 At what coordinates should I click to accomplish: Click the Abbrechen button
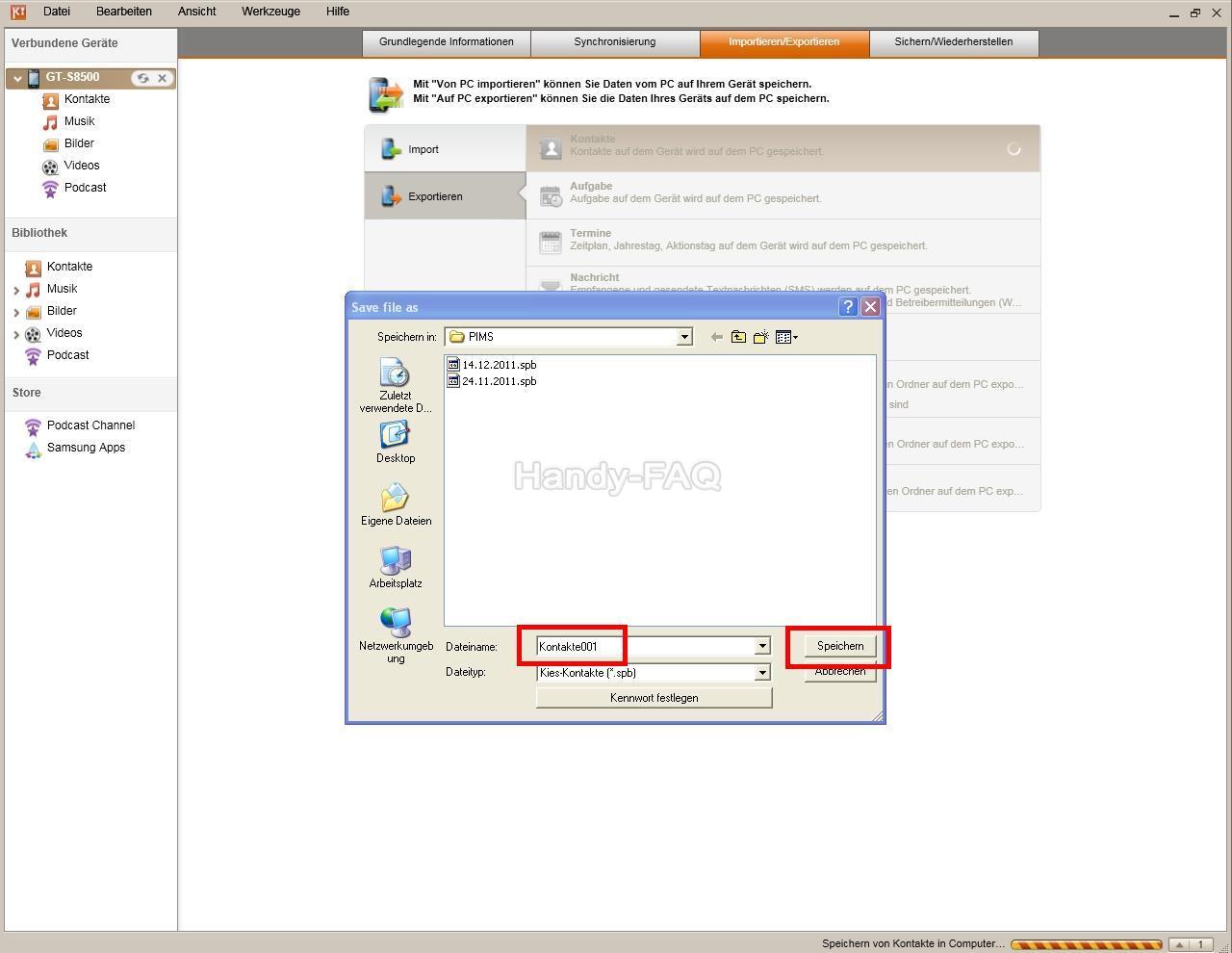[840, 672]
